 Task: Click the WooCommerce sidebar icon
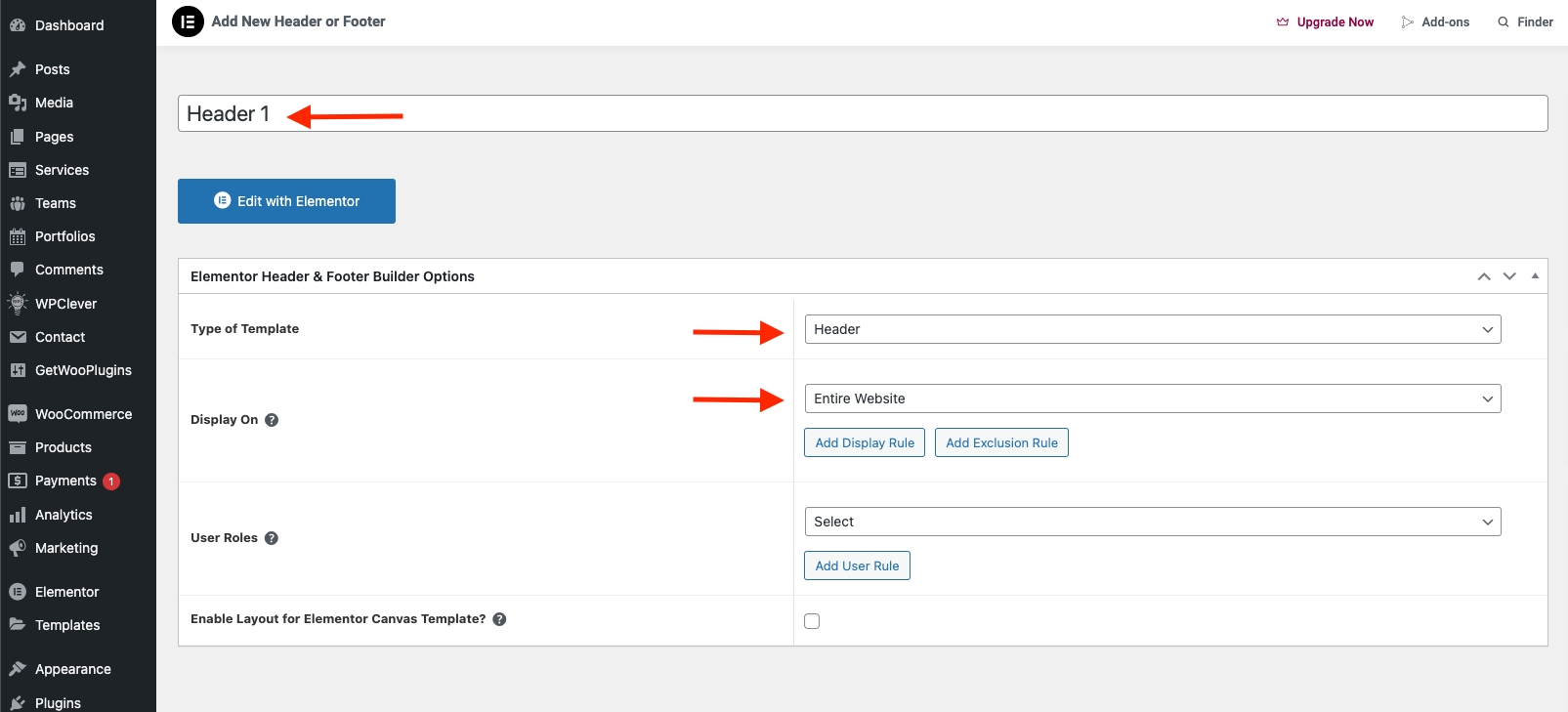pyautogui.click(x=18, y=414)
